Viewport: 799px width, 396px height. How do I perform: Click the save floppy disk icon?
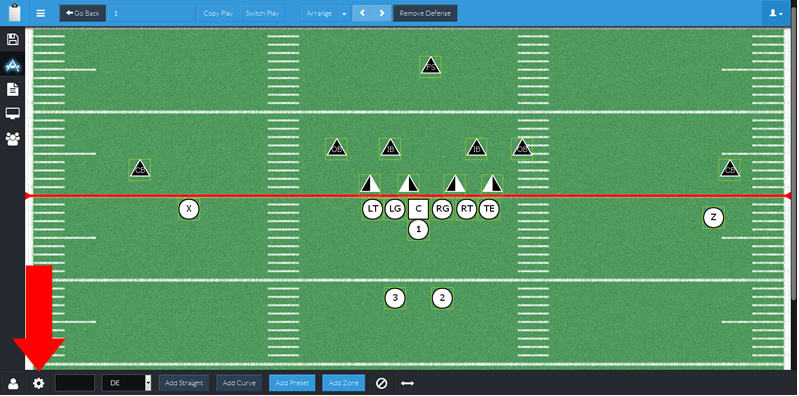point(12,40)
